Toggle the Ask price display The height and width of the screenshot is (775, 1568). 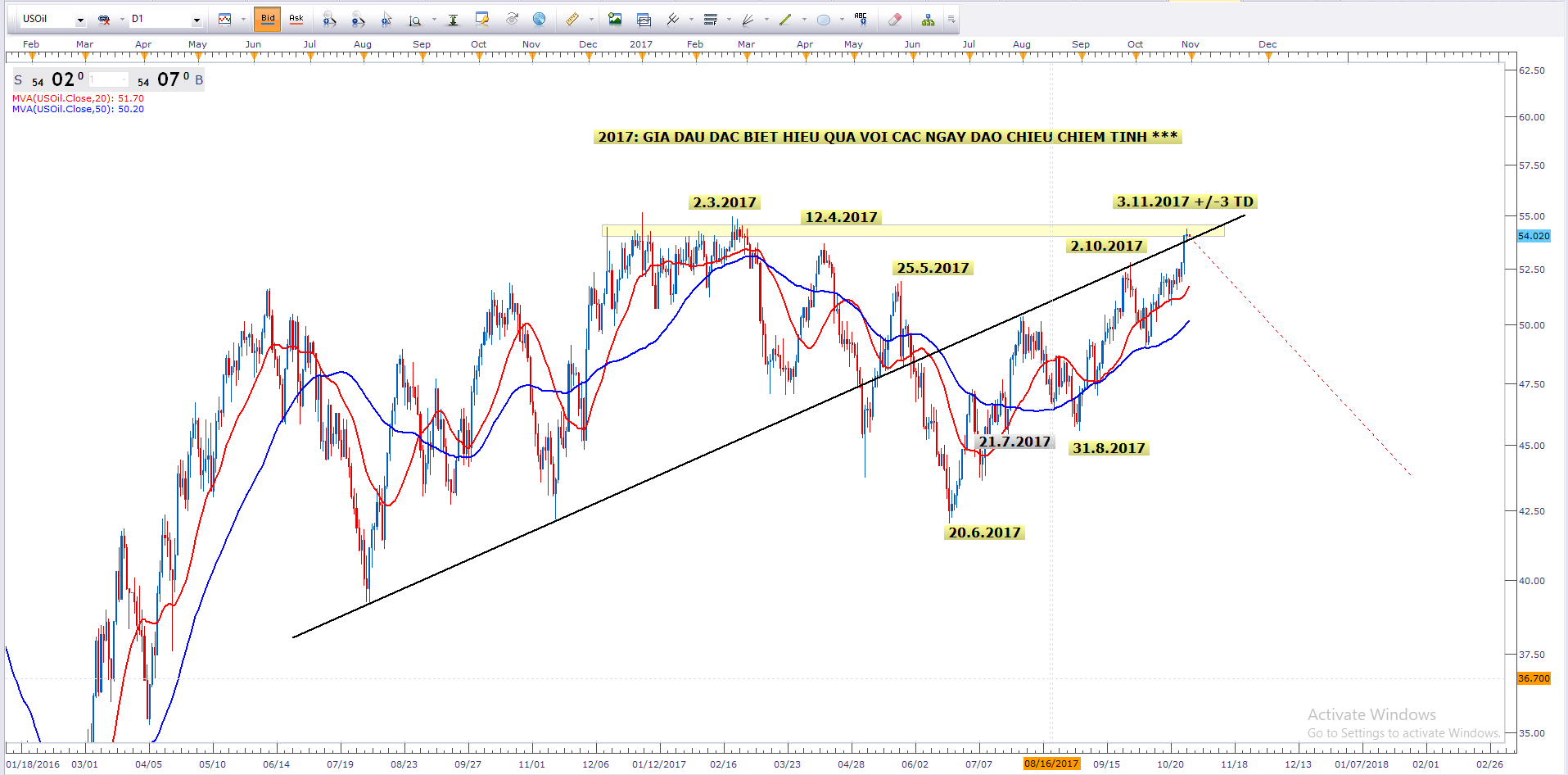coord(296,19)
